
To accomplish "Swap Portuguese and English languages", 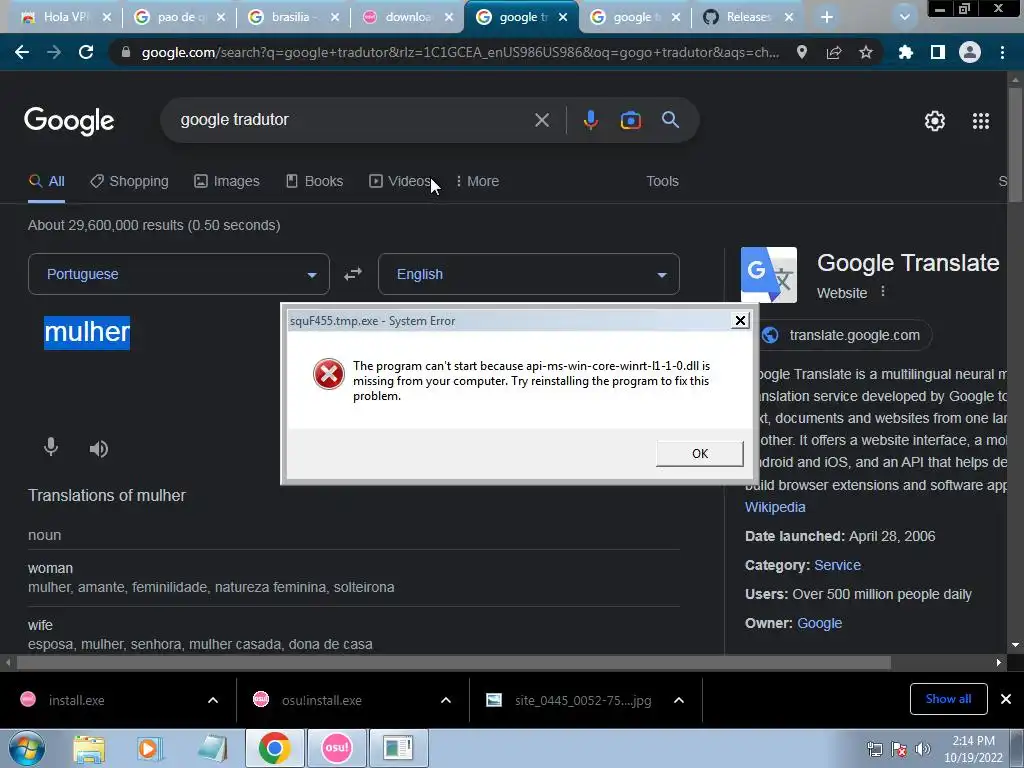I will [353, 274].
